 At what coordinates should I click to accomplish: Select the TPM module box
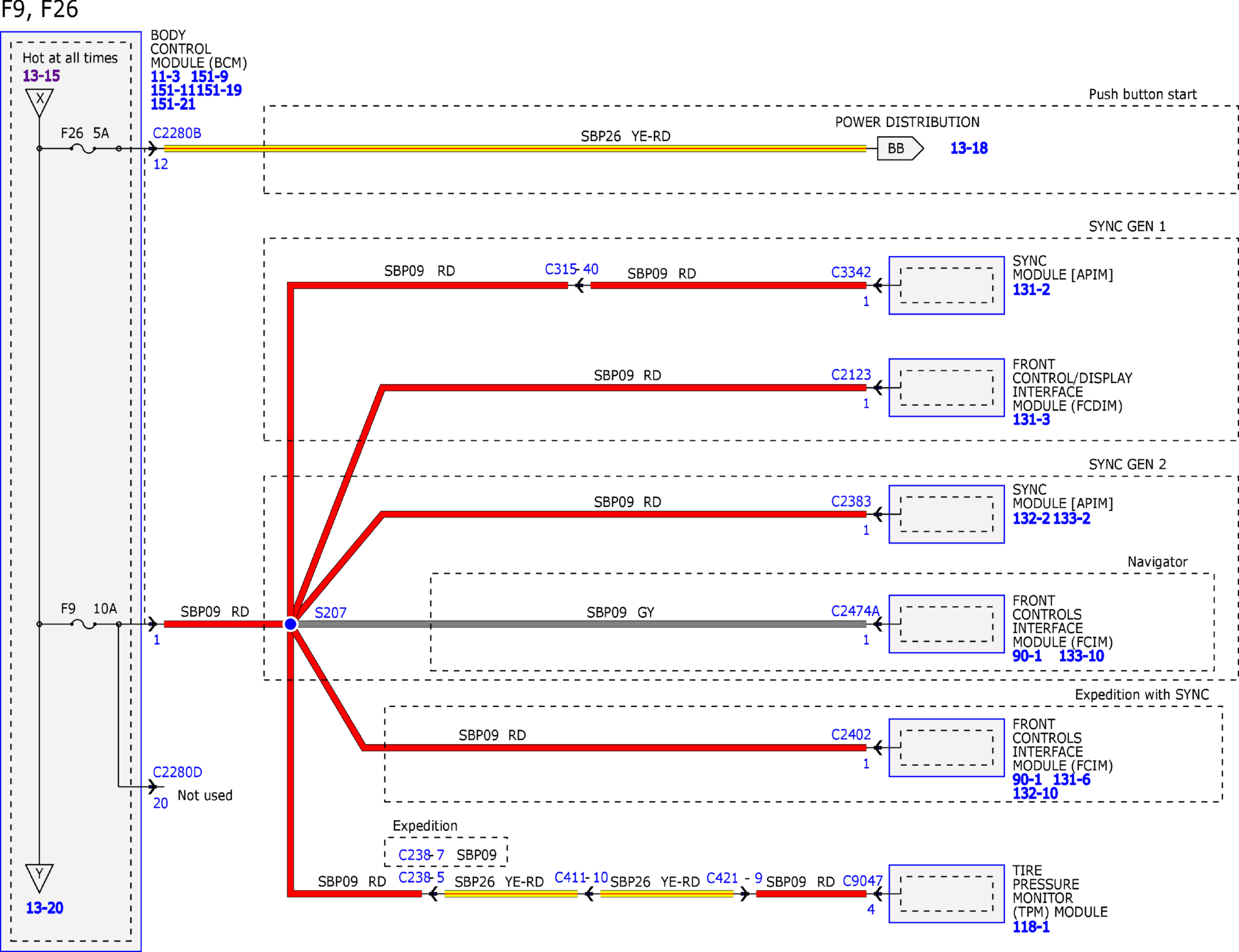point(946,894)
